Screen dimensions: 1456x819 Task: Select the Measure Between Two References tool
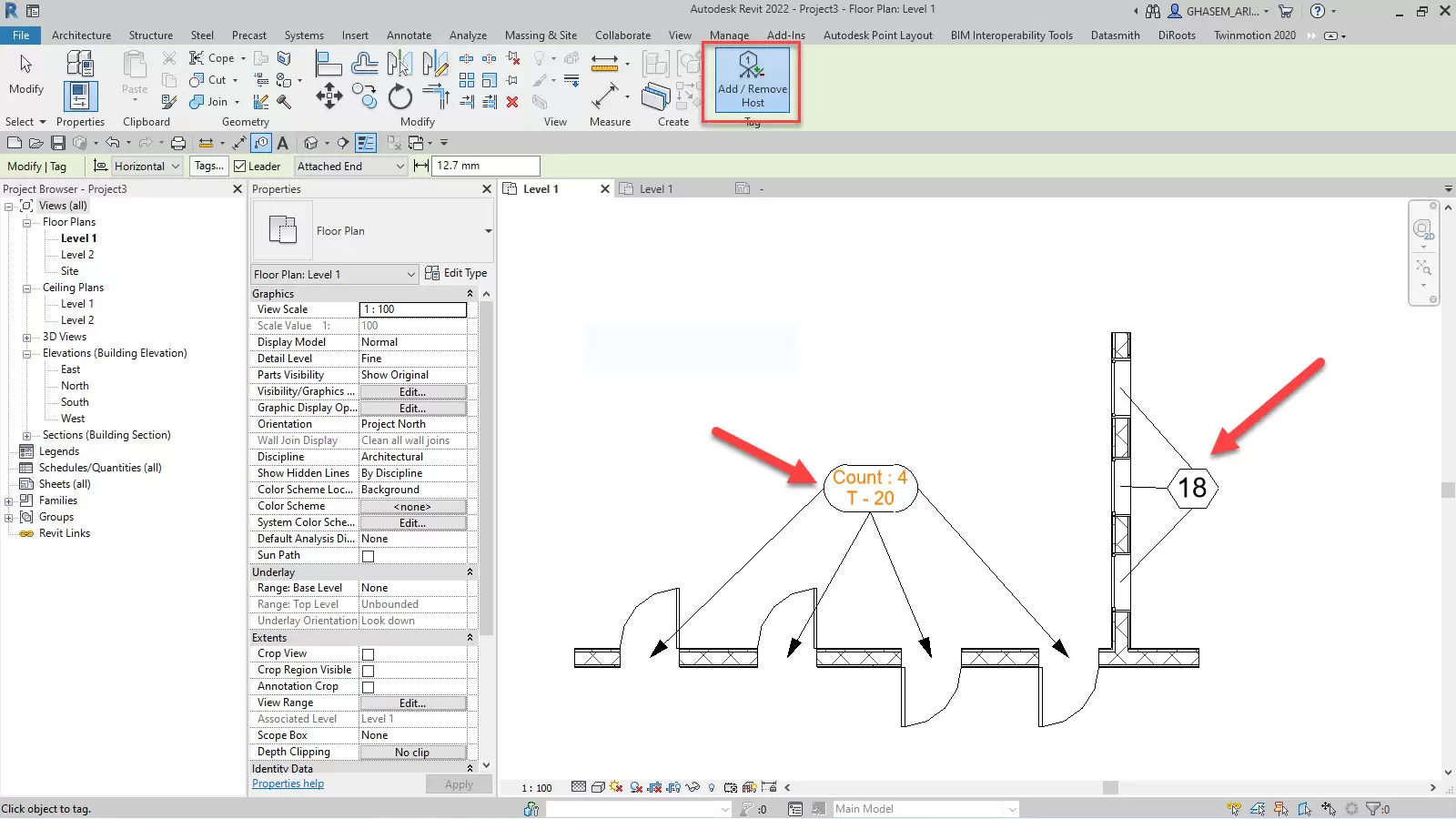604,63
